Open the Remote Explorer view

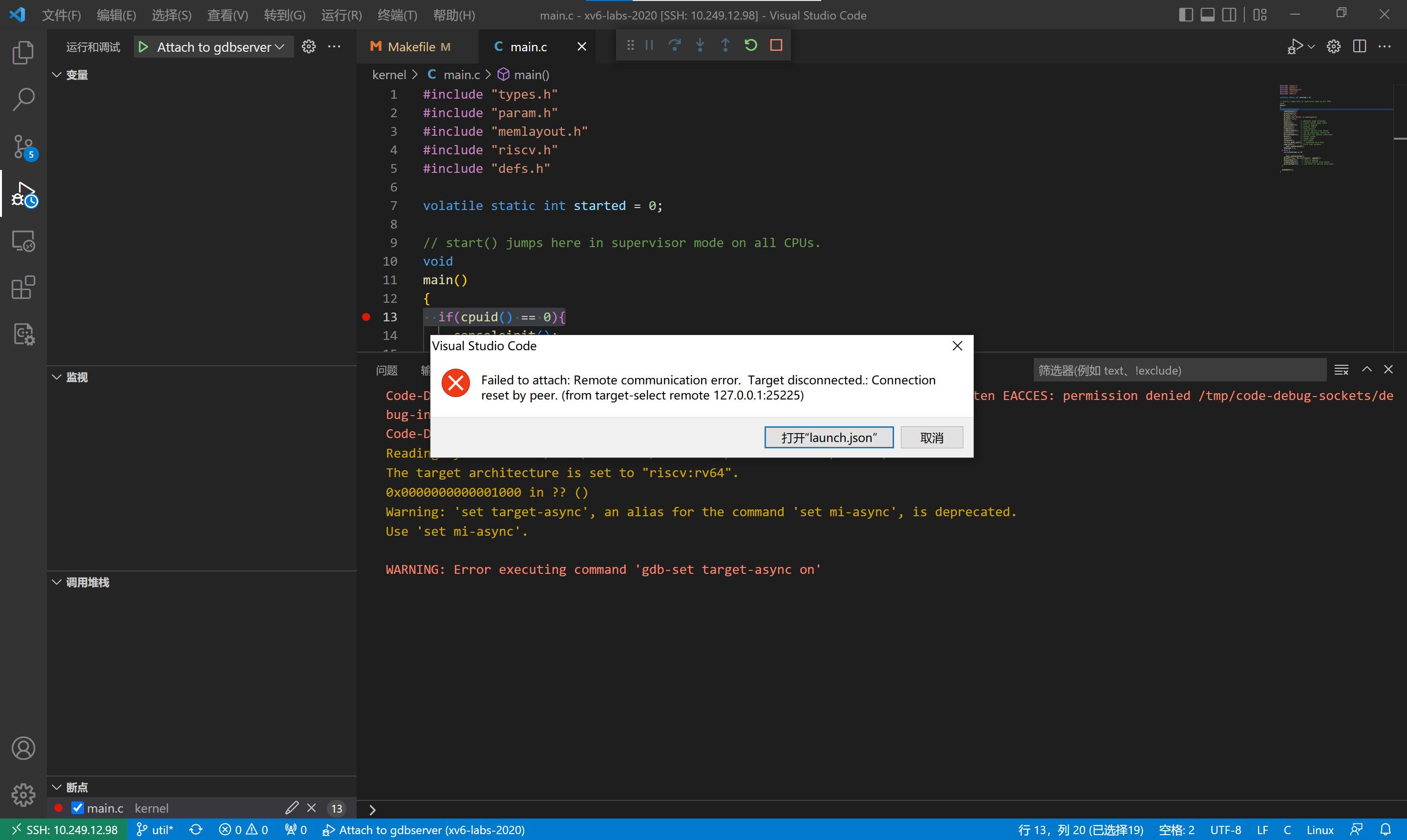click(x=23, y=241)
